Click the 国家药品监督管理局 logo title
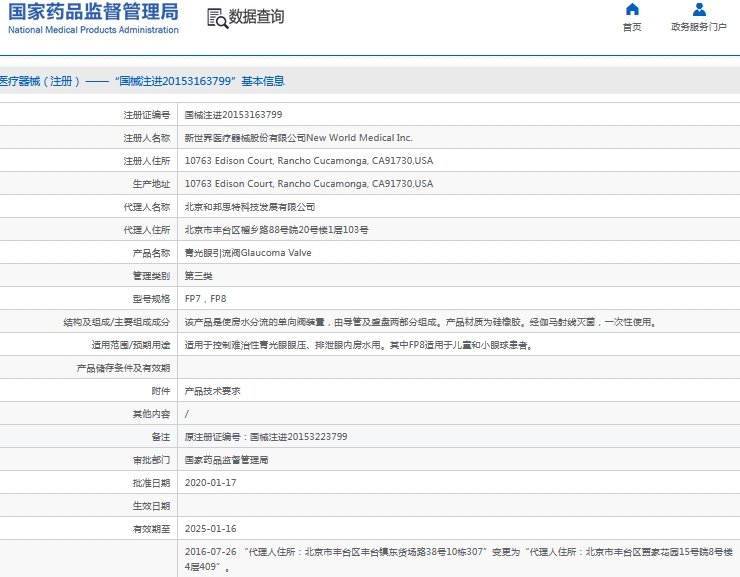 [93, 12]
